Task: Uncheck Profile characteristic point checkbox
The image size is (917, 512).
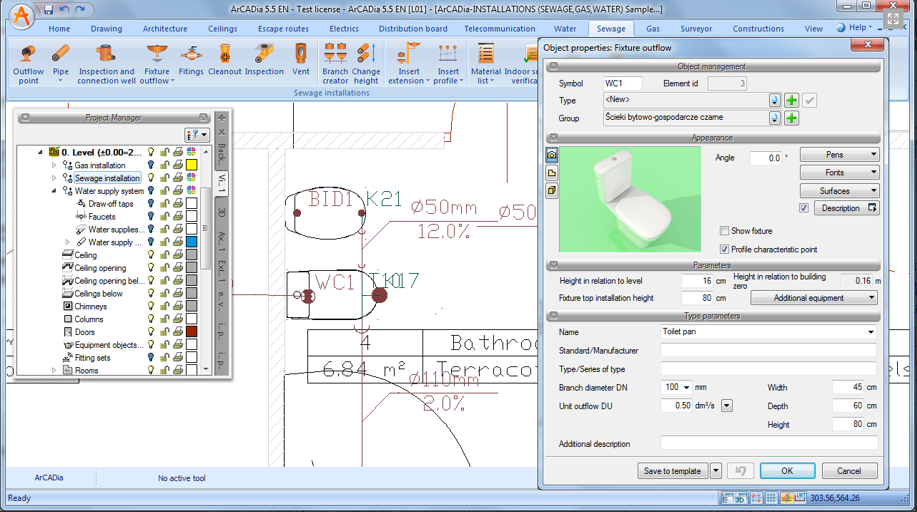Action: 724,249
